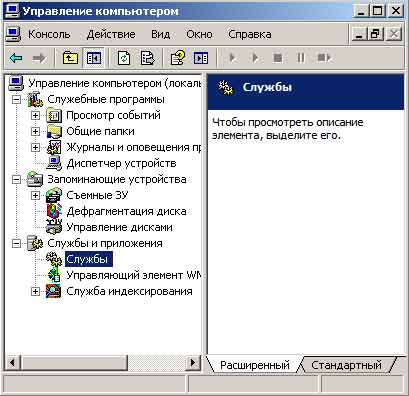Click the Службы gears icon in tree
This screenshot has height=396, width=409.
(x=54, y=259)
